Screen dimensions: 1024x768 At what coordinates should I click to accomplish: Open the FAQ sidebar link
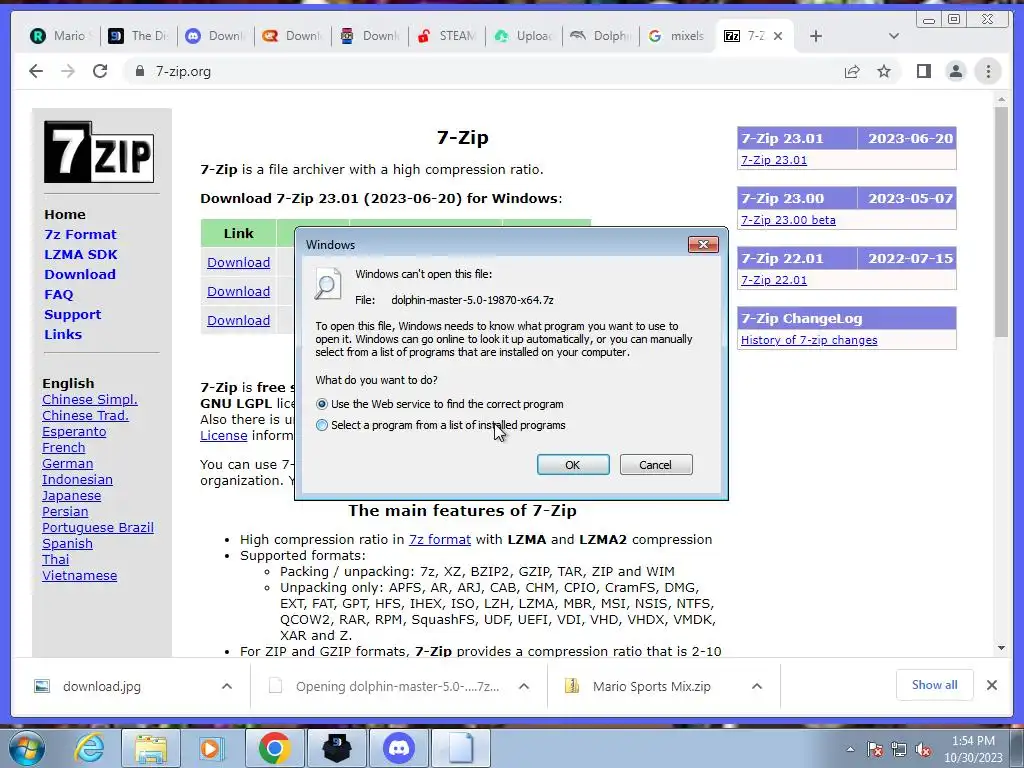pyautogui.click(x=59, y=295)
